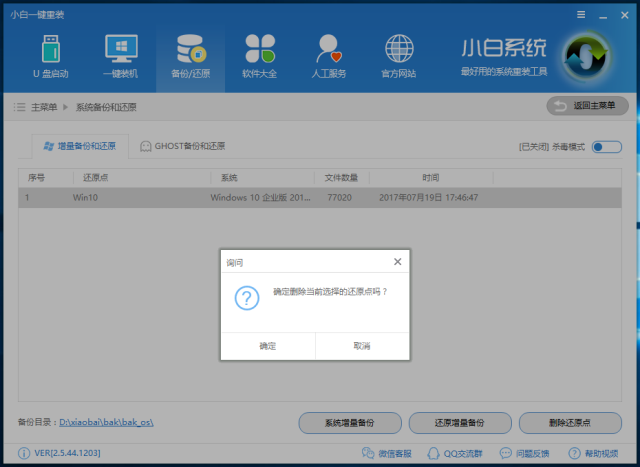Visit the 官方网站 official website
Image resolution: width=640 pixels, height=467 pixels.
[399, 56]
